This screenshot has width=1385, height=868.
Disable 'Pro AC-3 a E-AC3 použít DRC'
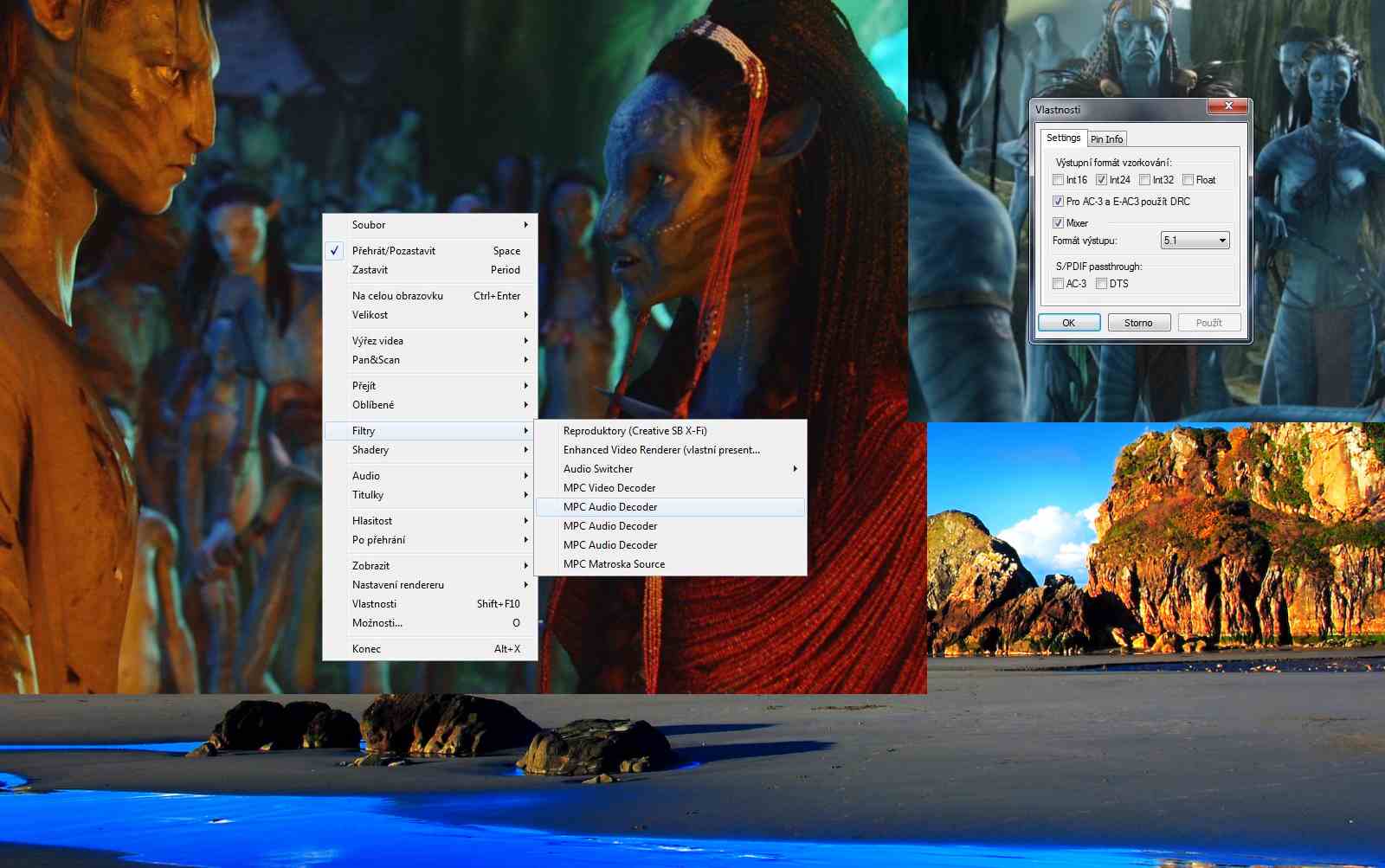click(x=1058, y=202)
